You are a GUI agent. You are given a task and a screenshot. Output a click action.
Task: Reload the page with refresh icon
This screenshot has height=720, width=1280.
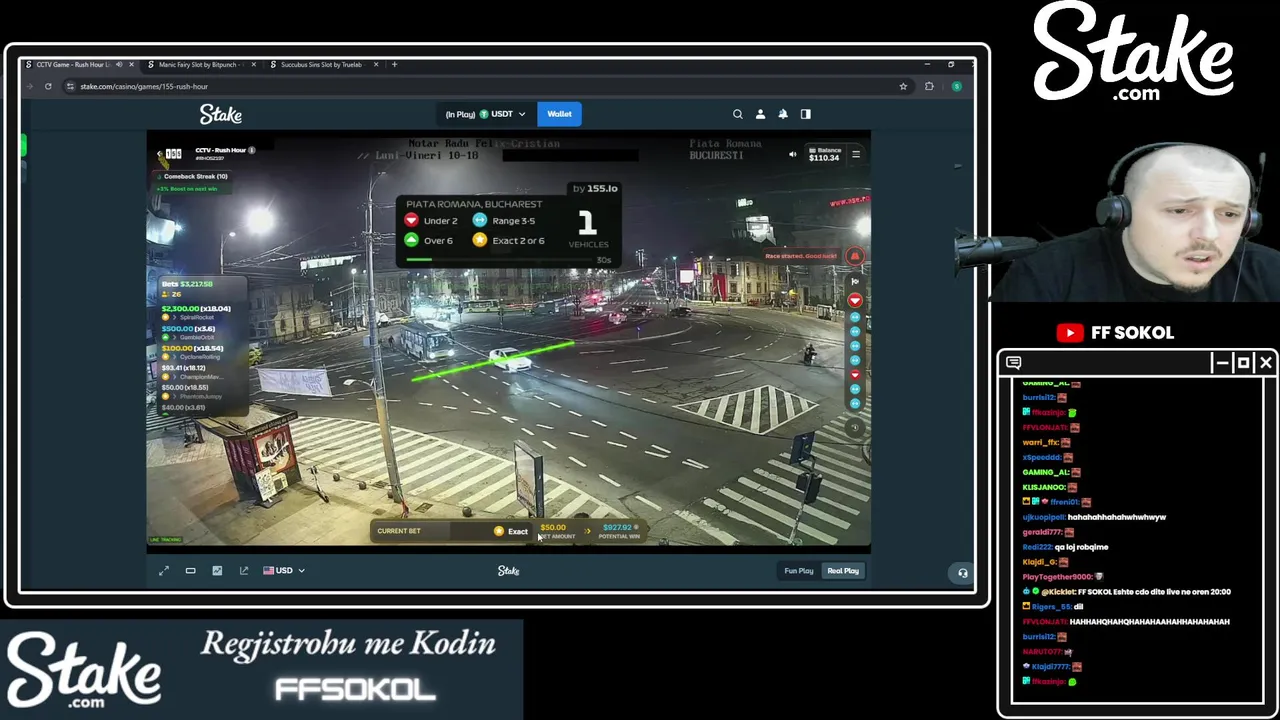(x=48, y=87)
